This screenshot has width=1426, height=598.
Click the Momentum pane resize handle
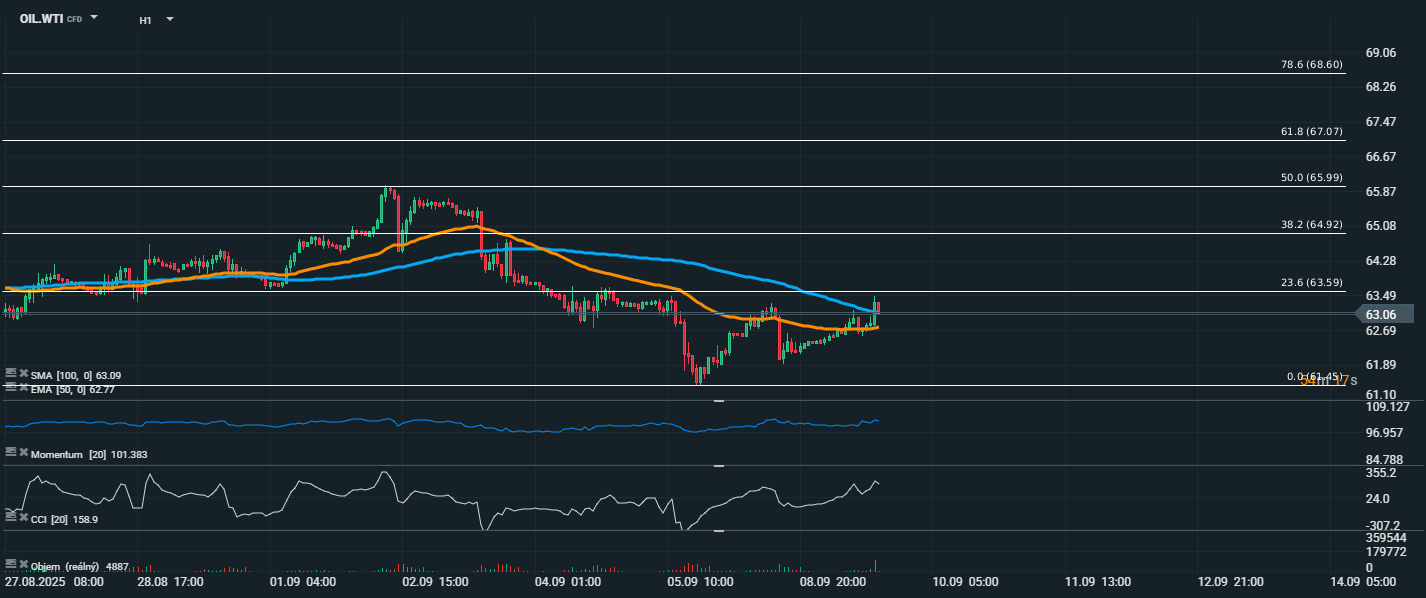(718, 401)
